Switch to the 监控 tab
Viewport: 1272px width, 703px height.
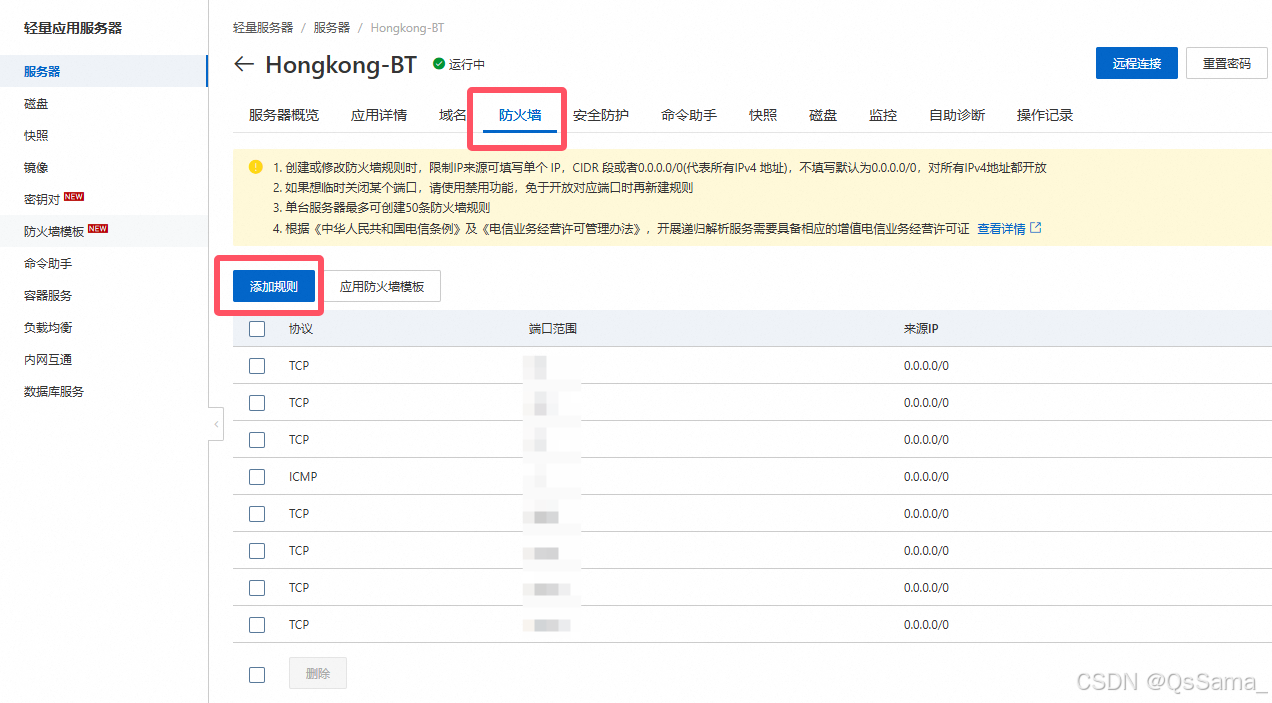point(883,115)
